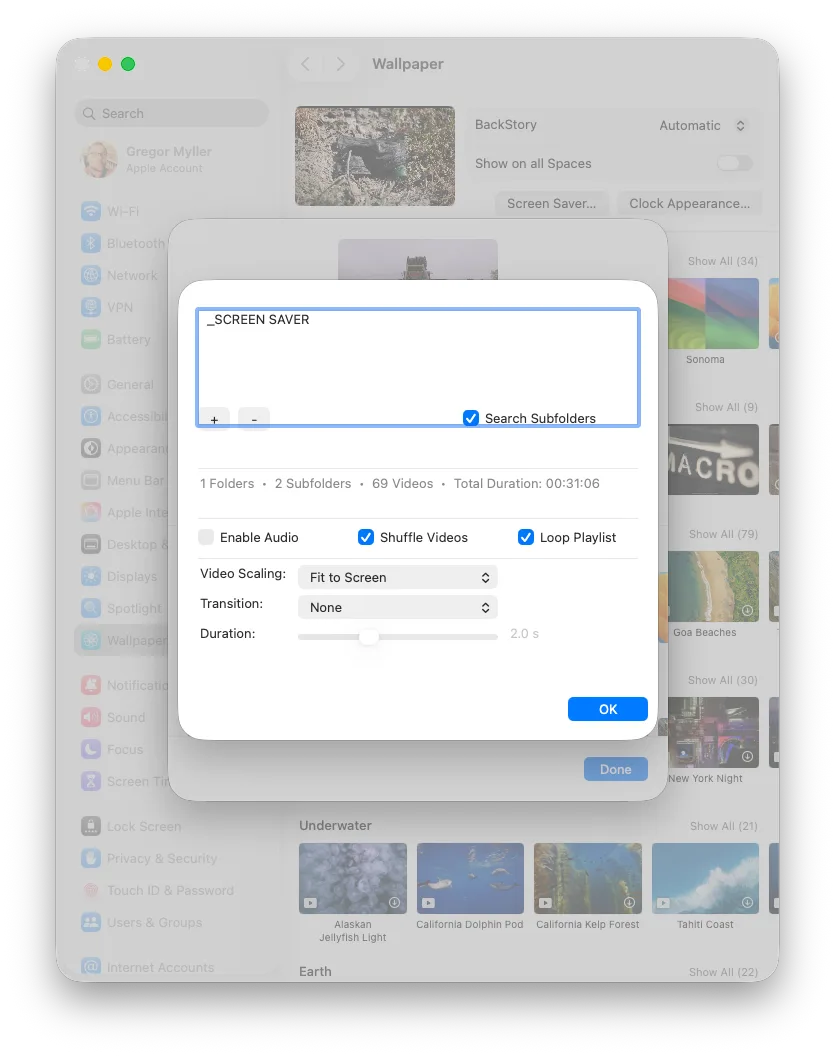
Task: Open Accessibility settings icon
Action: (x=91, y=416)
